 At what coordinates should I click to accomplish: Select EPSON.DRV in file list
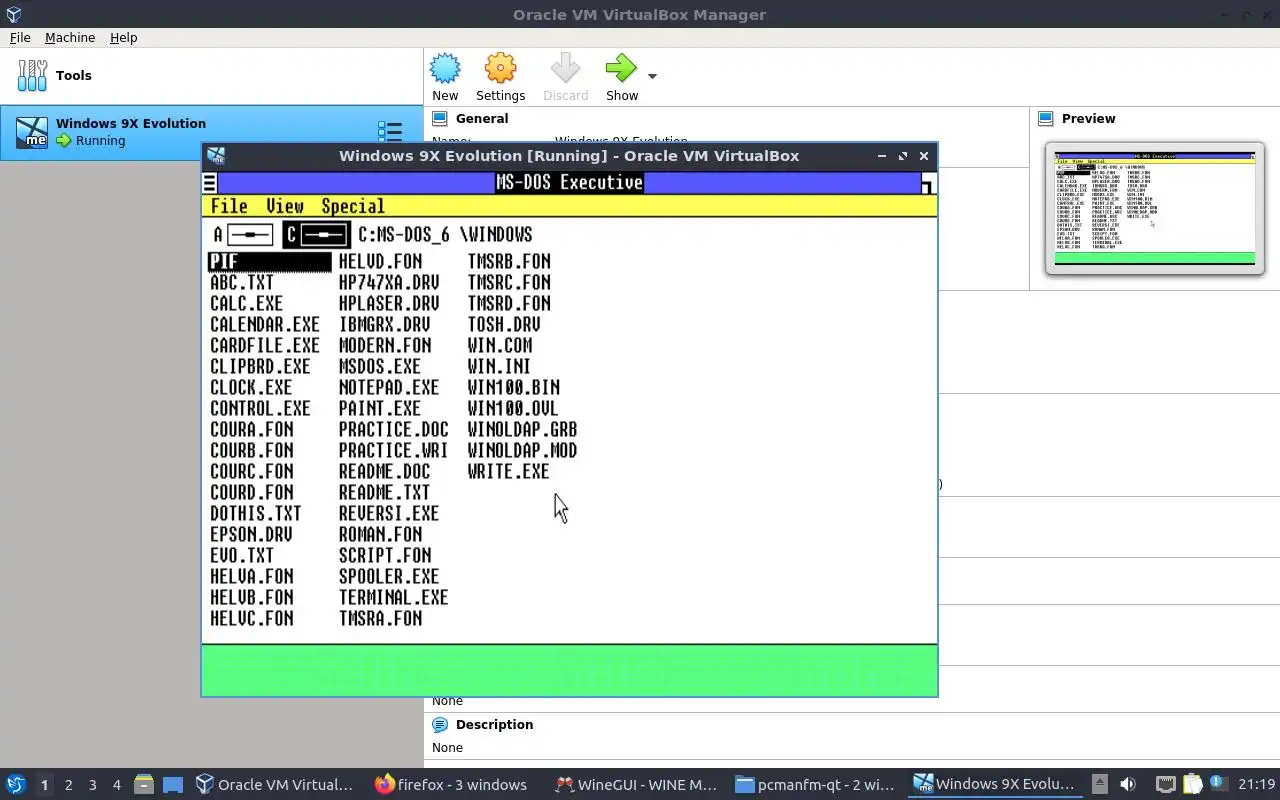pyautogui.click(x=251, y=534)
